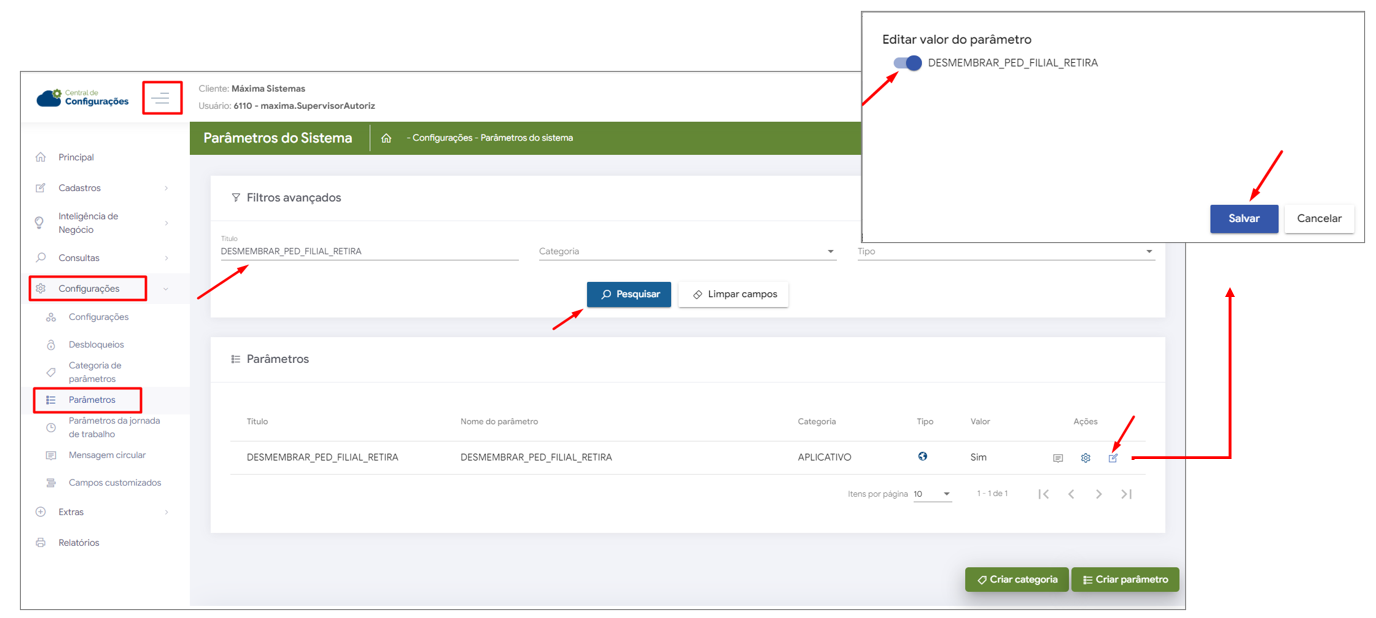Click the hamburger menu icon
The image size is (1376, 618).
(161, 98)
